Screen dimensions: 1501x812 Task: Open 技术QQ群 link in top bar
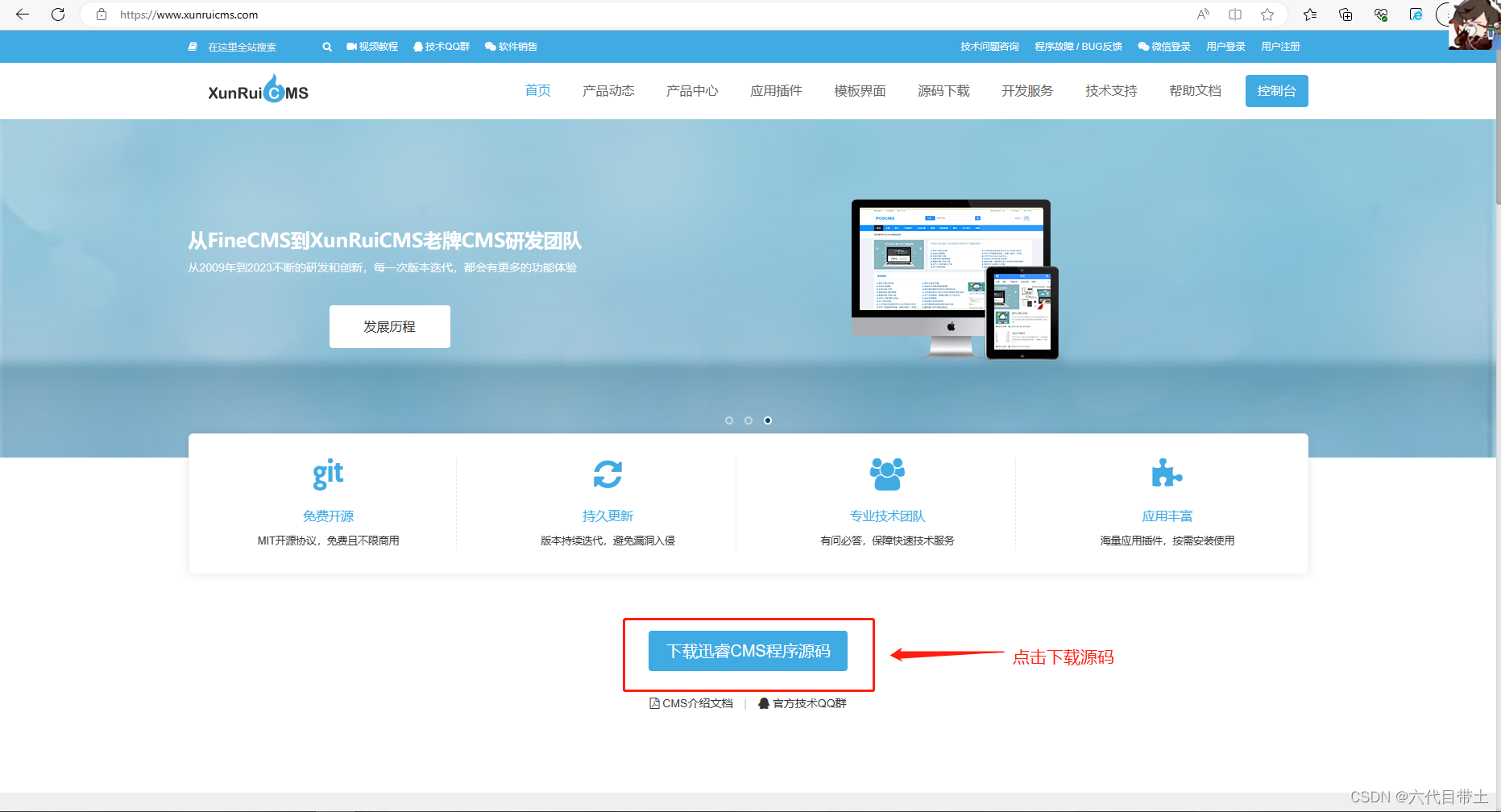click(x=442, y=47)
